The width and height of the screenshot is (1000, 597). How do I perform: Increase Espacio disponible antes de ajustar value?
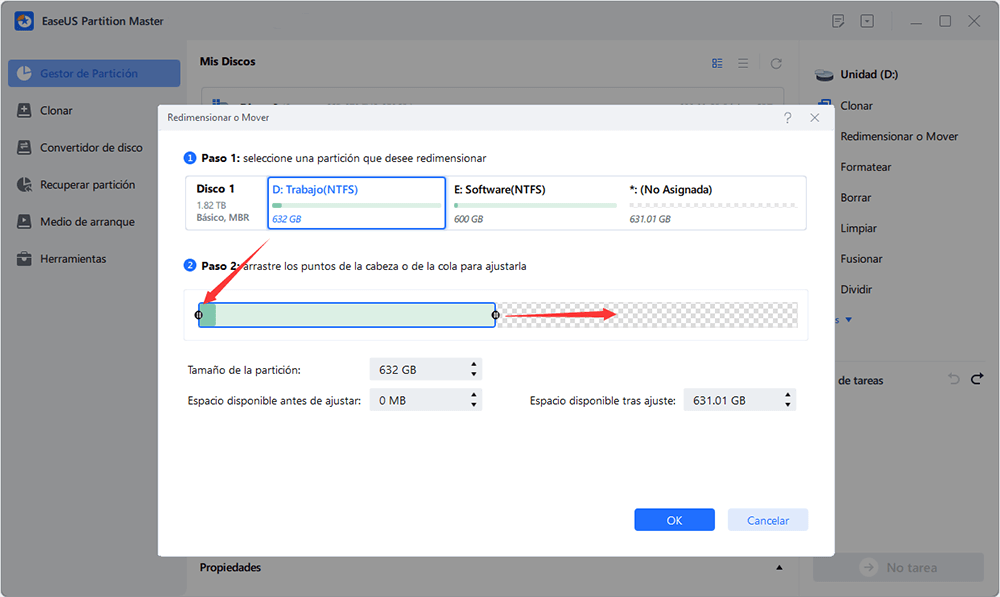(x=474, y=396)
